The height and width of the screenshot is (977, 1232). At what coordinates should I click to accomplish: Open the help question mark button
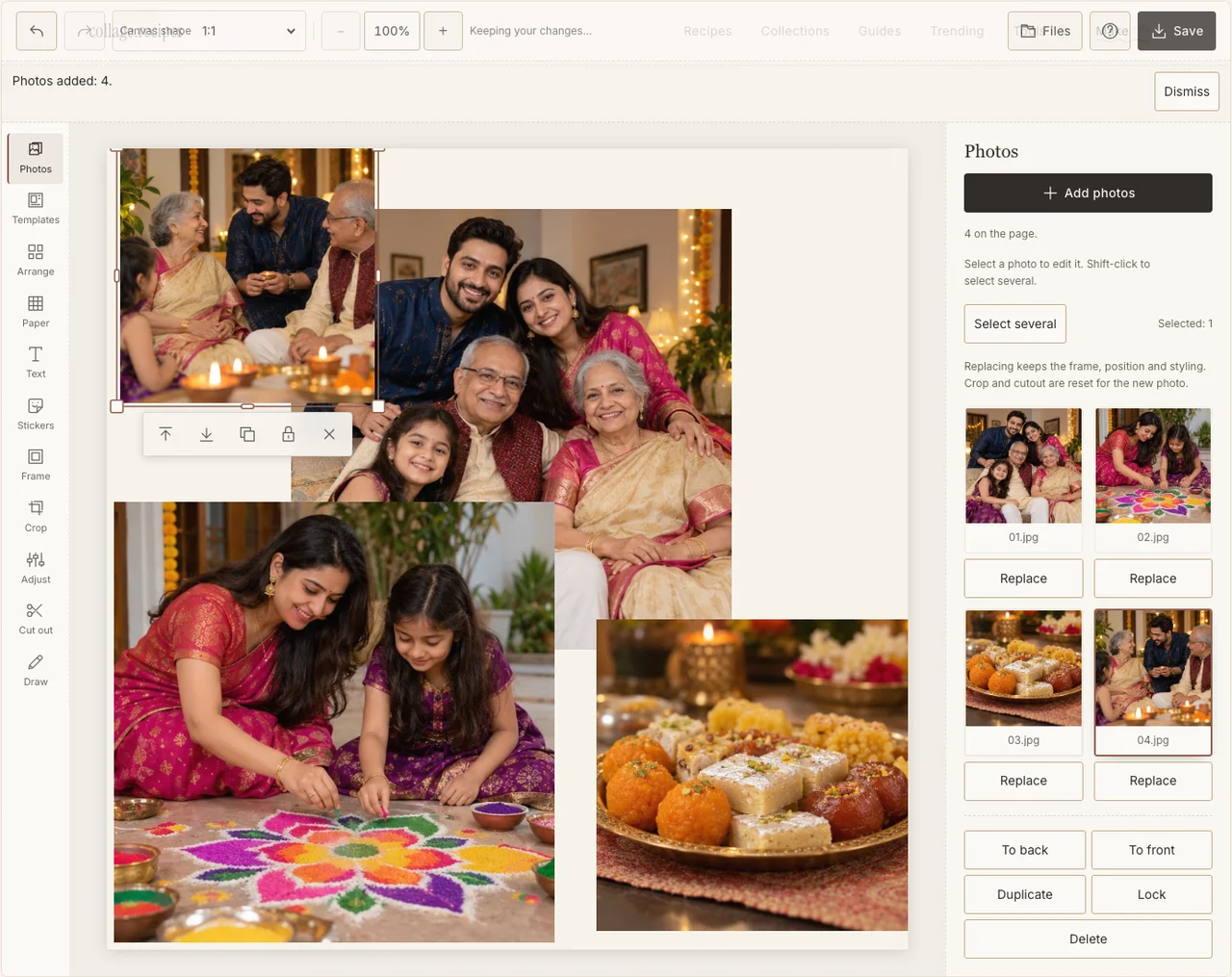[1110, 31]
